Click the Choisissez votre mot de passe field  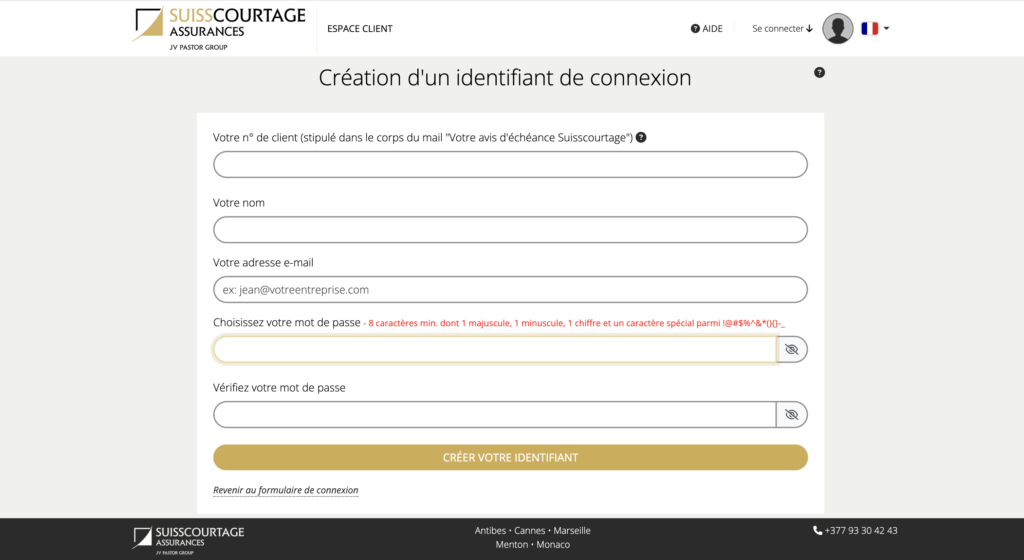click(495, 349)
